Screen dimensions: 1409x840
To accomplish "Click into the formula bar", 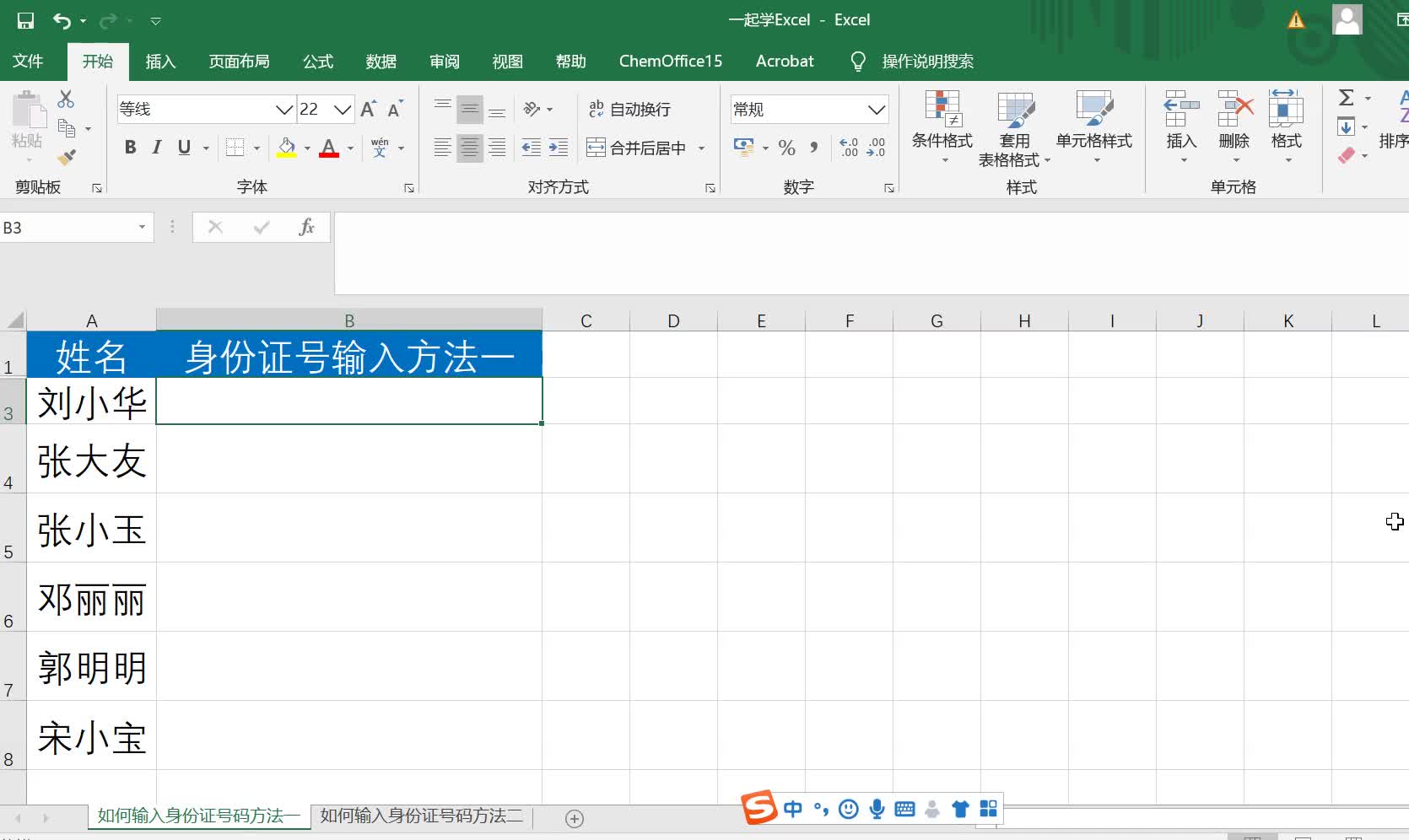I will tap(872, 253).
